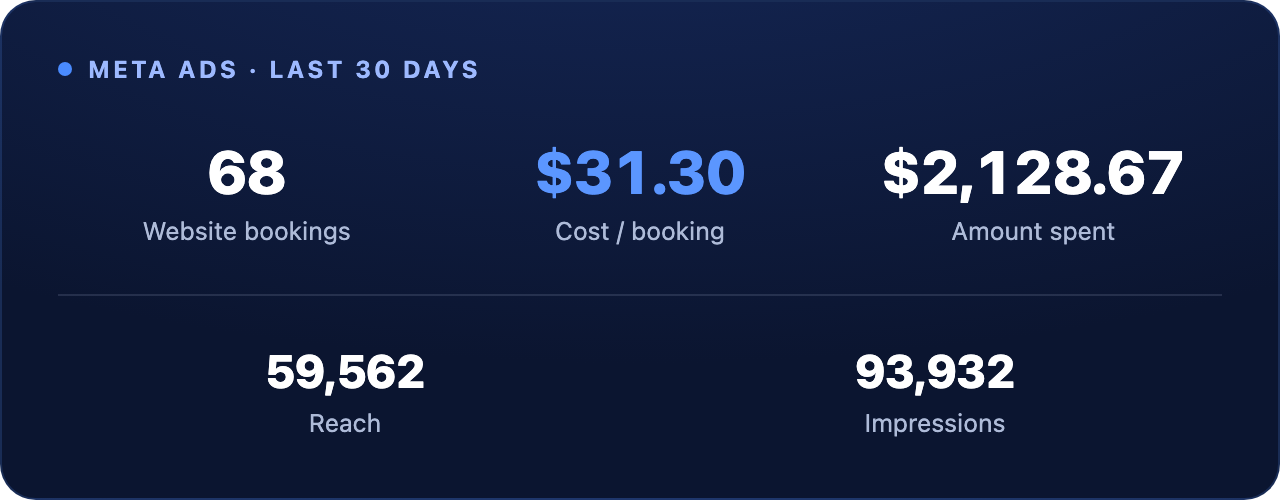1280x500 pixels.
Task: Select the Amount spent label
Action: click(1033, 232)
